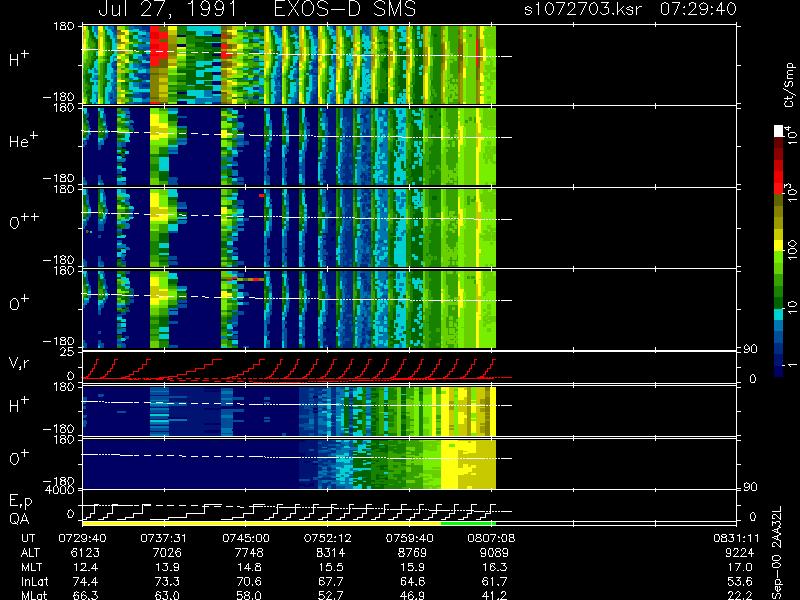The height and width of the screenshot is (600, 800).
Task: Click ALT value 9089
Action: click(x=493, y=553)
